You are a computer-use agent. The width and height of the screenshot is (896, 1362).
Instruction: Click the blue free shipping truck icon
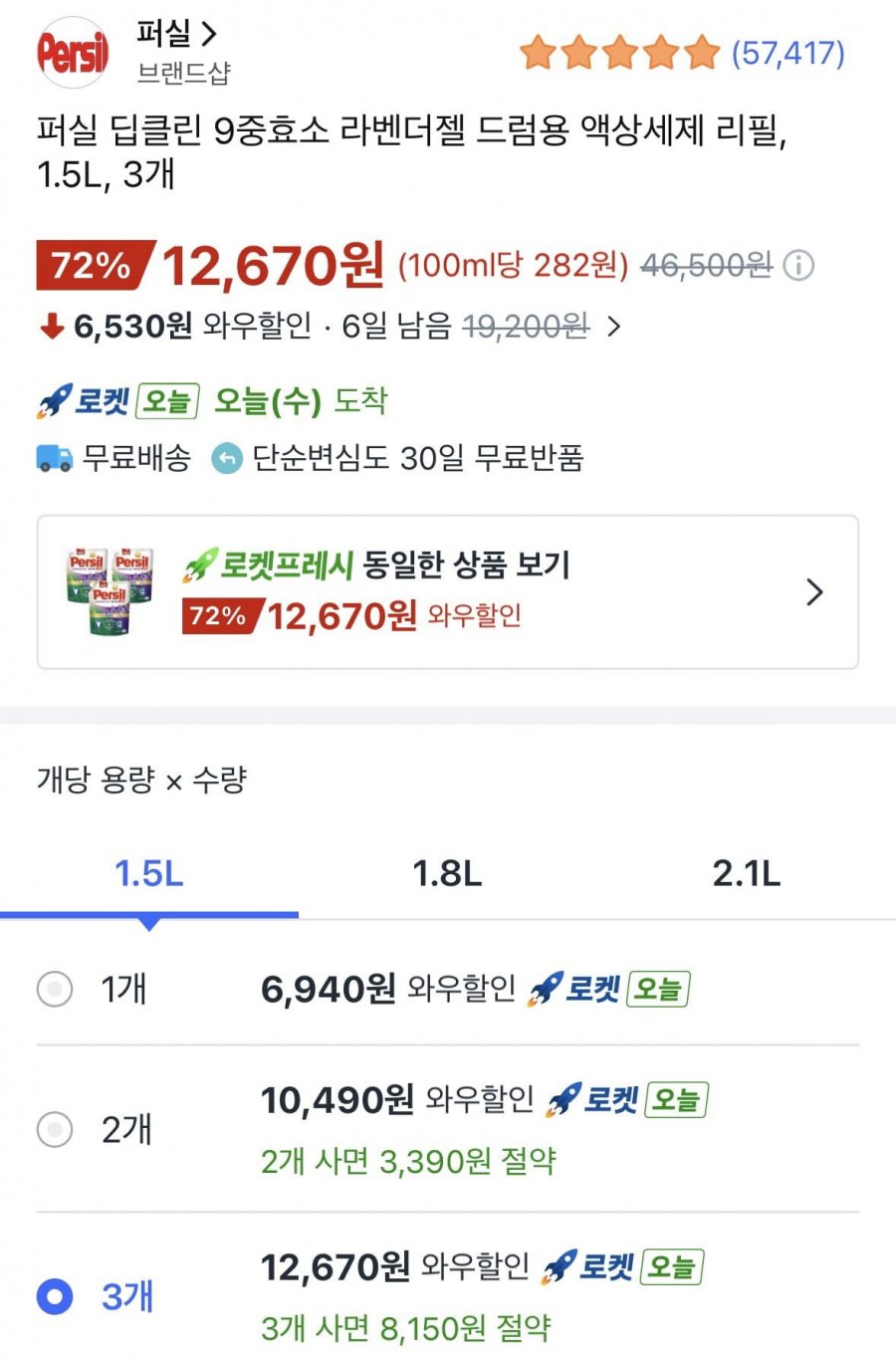click(55, 458)
